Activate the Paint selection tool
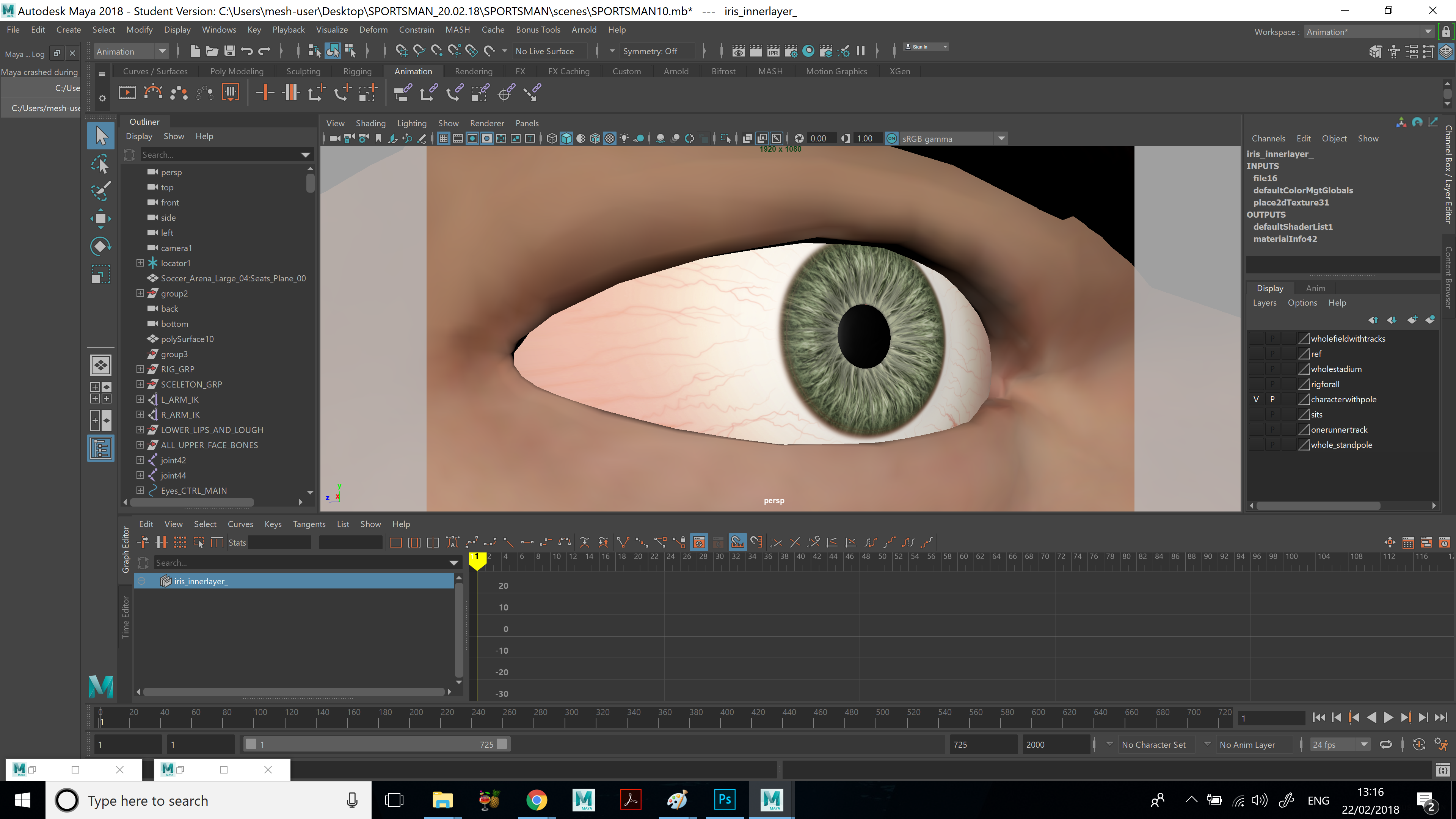Screen dimensions: 1456x819 click(100, 191)
